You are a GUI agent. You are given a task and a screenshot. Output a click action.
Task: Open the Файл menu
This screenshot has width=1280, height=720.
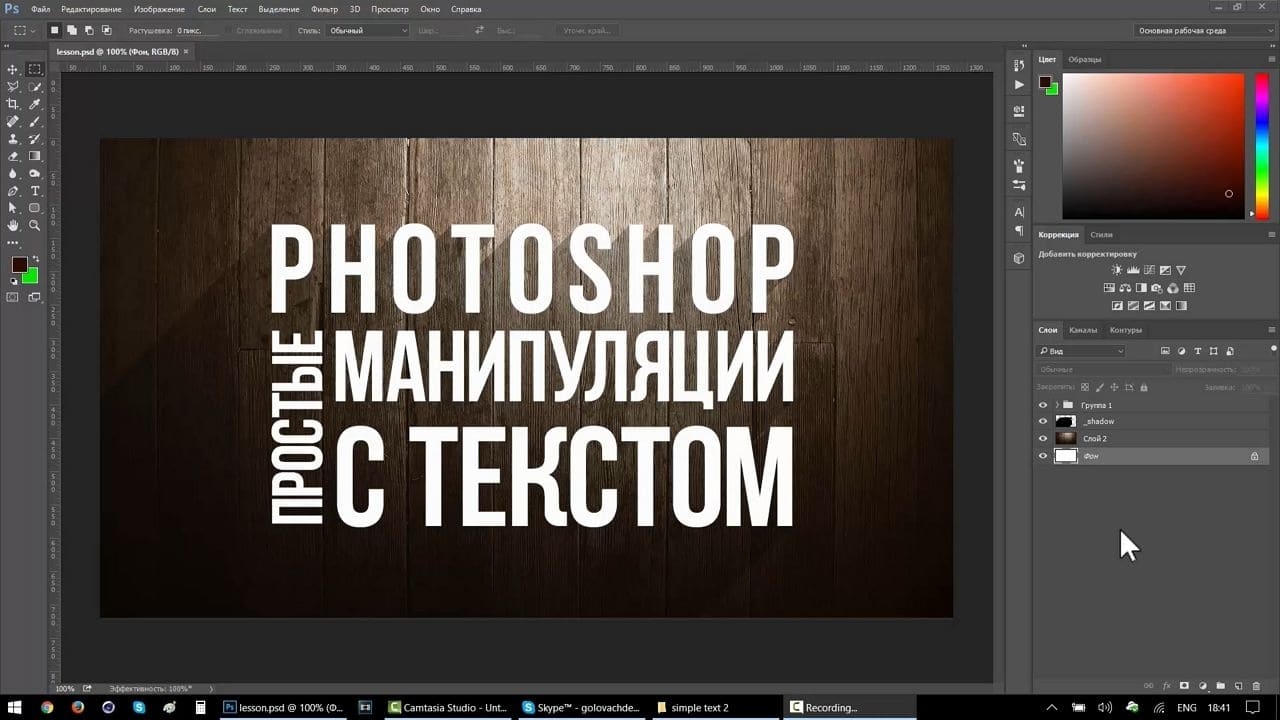pos(40,9)
